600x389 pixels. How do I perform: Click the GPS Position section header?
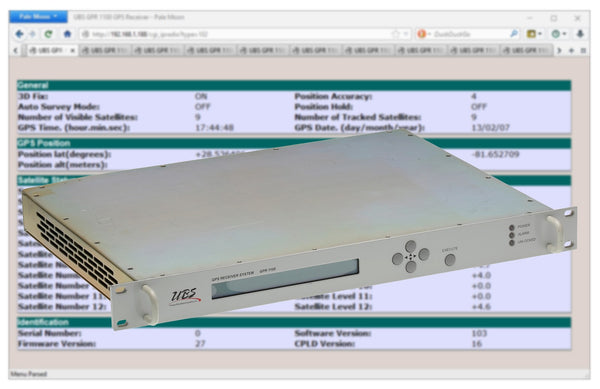[294, 143]
